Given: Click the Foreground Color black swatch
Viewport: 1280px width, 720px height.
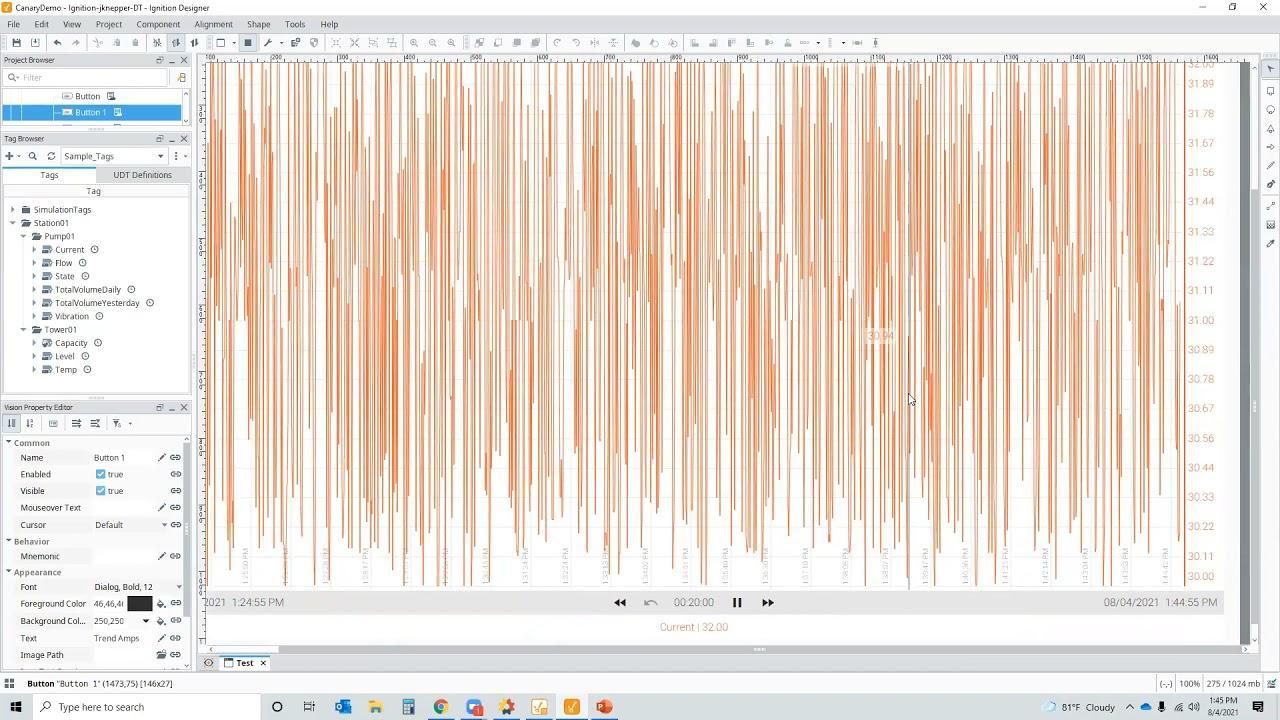Looking at the screenshot, I should [x=139, y=604].
